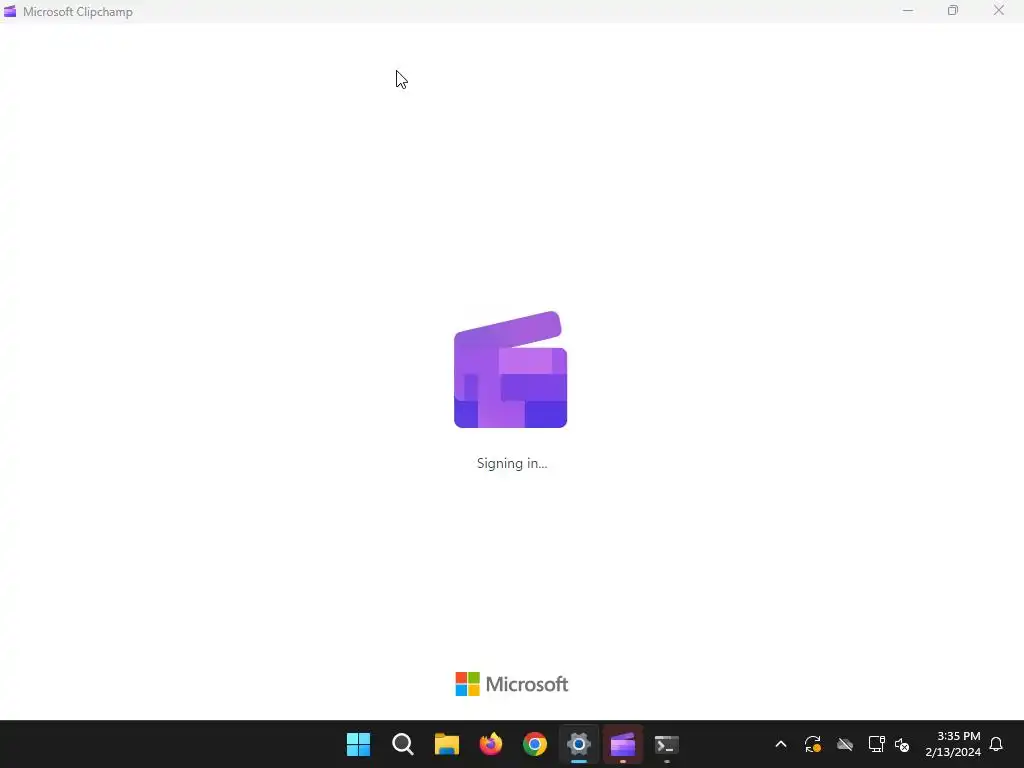
Task: Open notifications bell icon
Action: (x=996, y=744)
